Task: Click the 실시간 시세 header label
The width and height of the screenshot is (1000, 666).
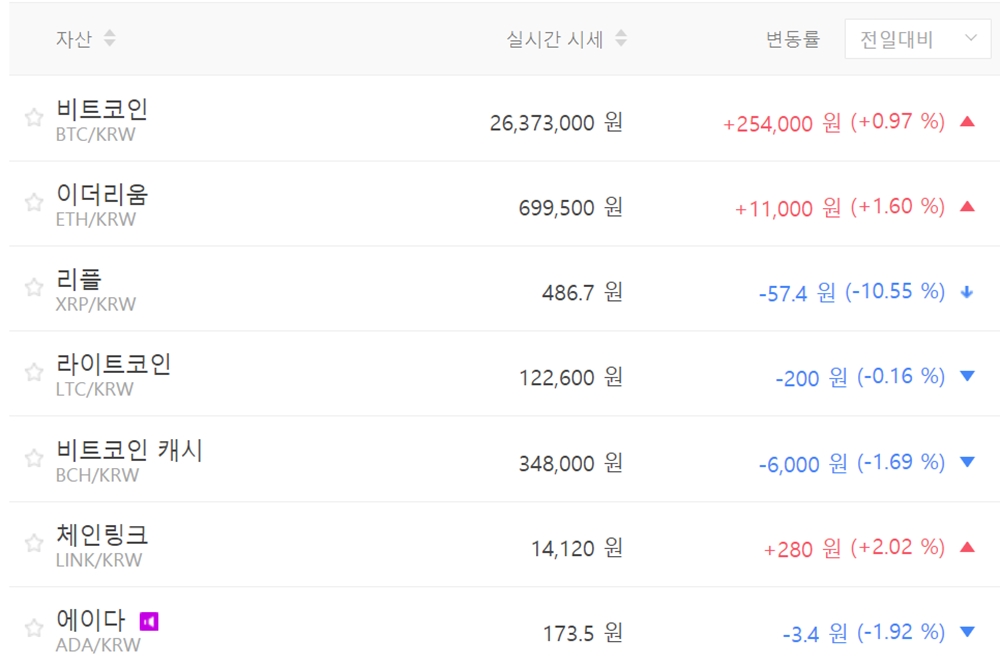Action: click(555, 40)
